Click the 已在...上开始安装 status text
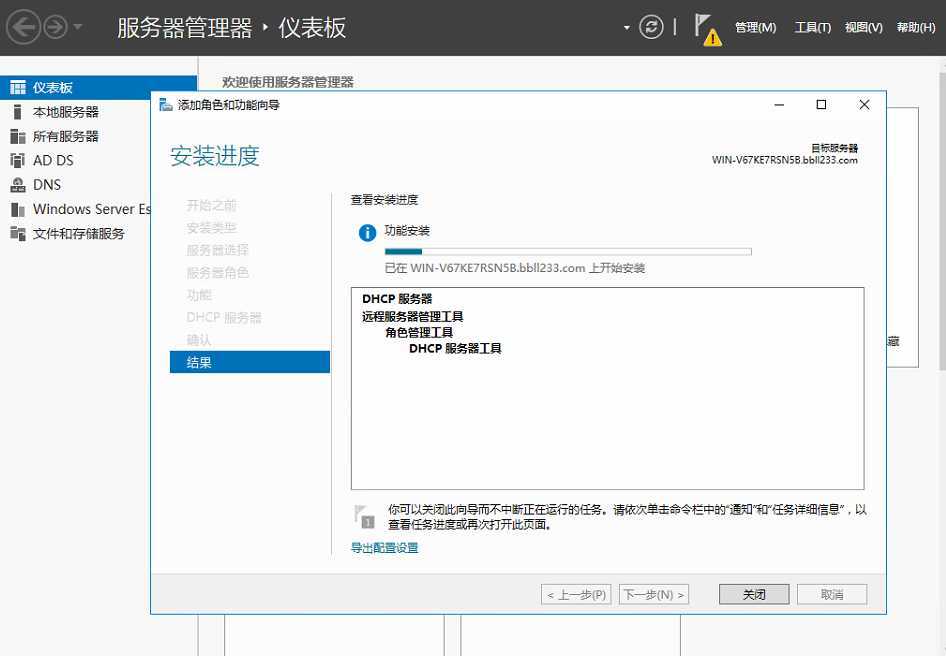The height and width of the screenshot is (656, 946). pyautogui.click(x=515, y=268)
